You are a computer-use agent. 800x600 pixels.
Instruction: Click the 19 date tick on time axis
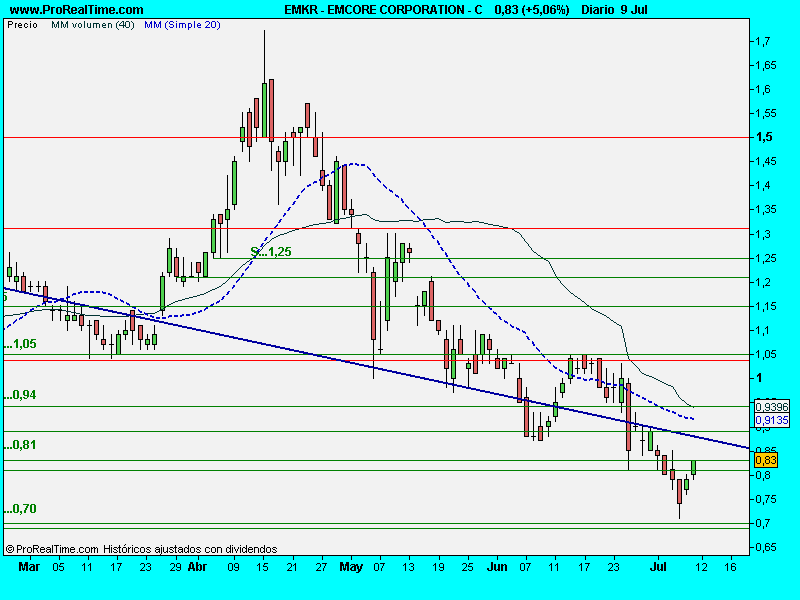tap(438, 567)
